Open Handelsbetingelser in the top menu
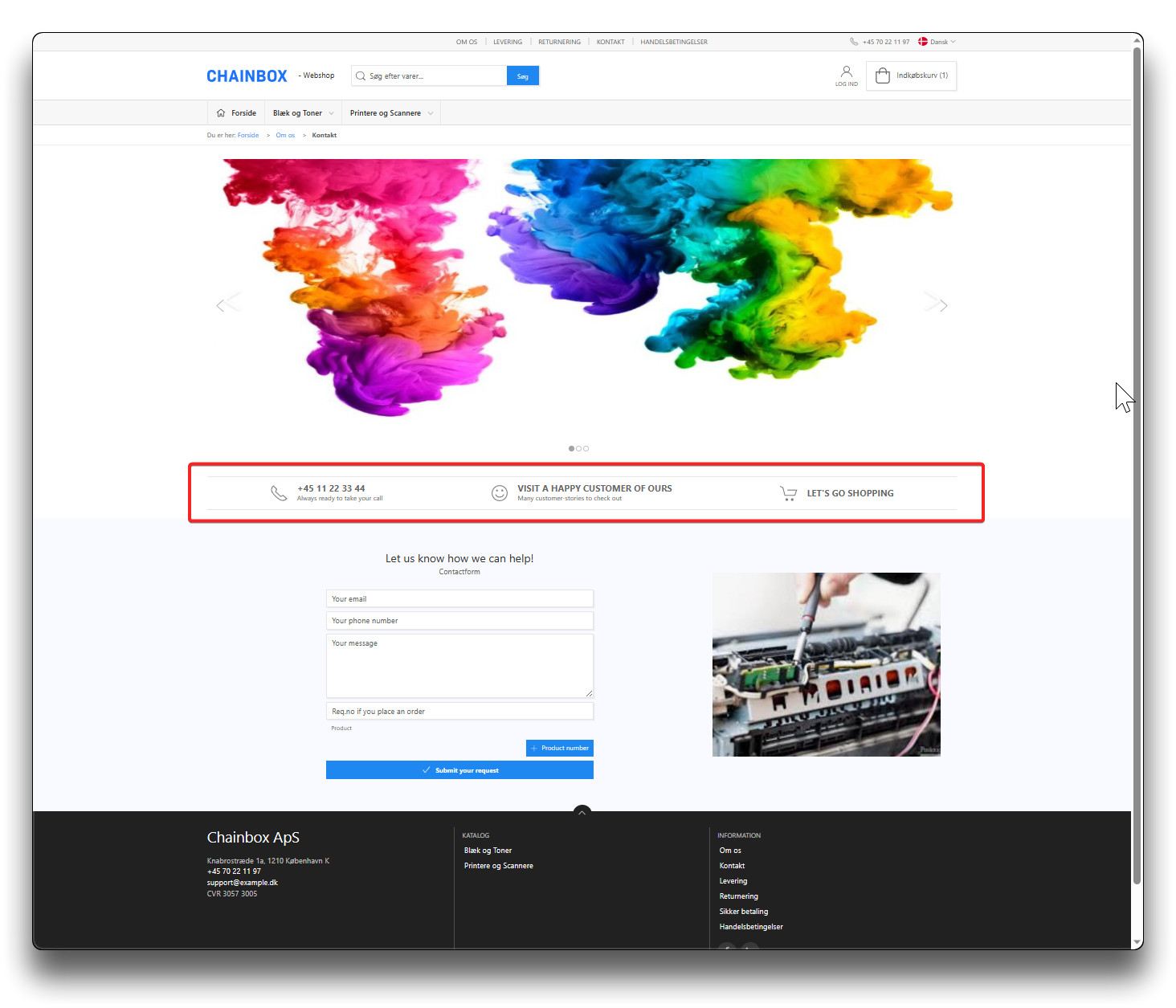 pyautogui.click(x=674, y=42)
